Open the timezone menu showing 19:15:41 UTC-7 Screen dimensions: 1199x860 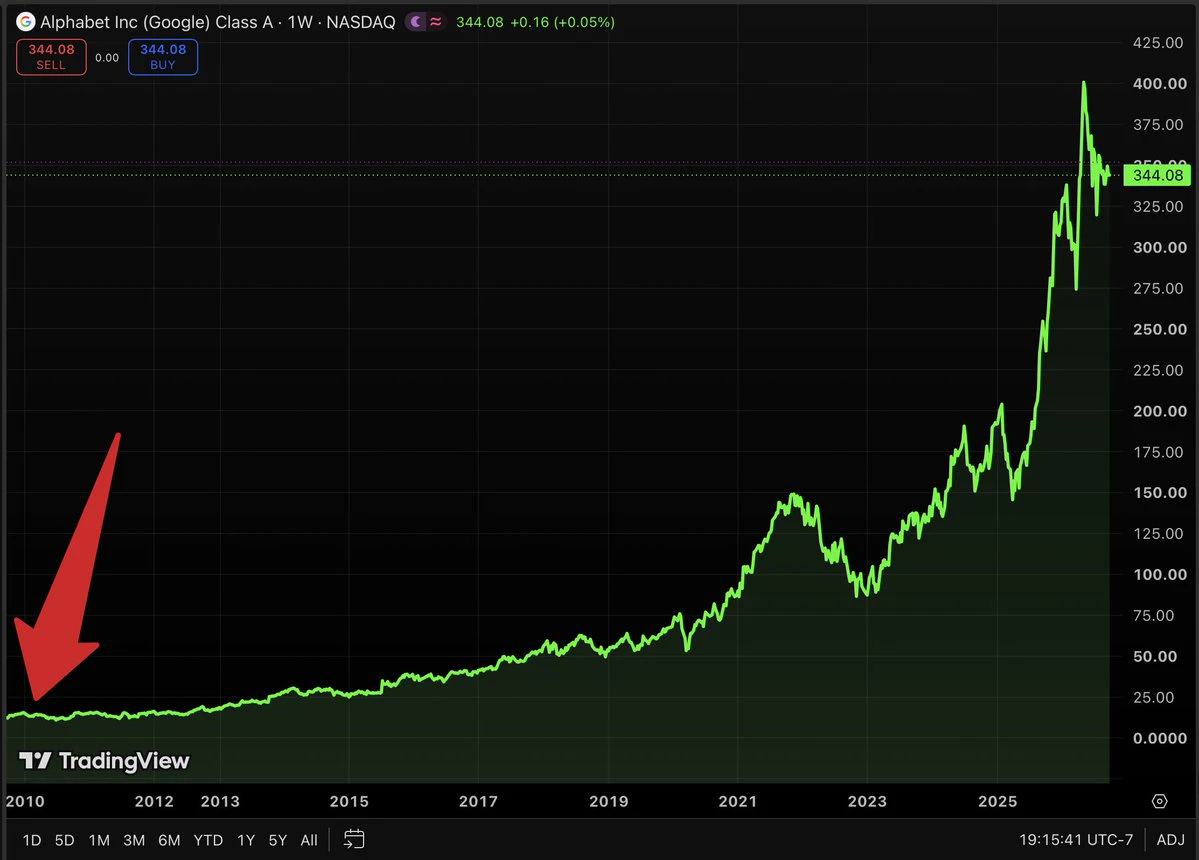point(1076,839)
